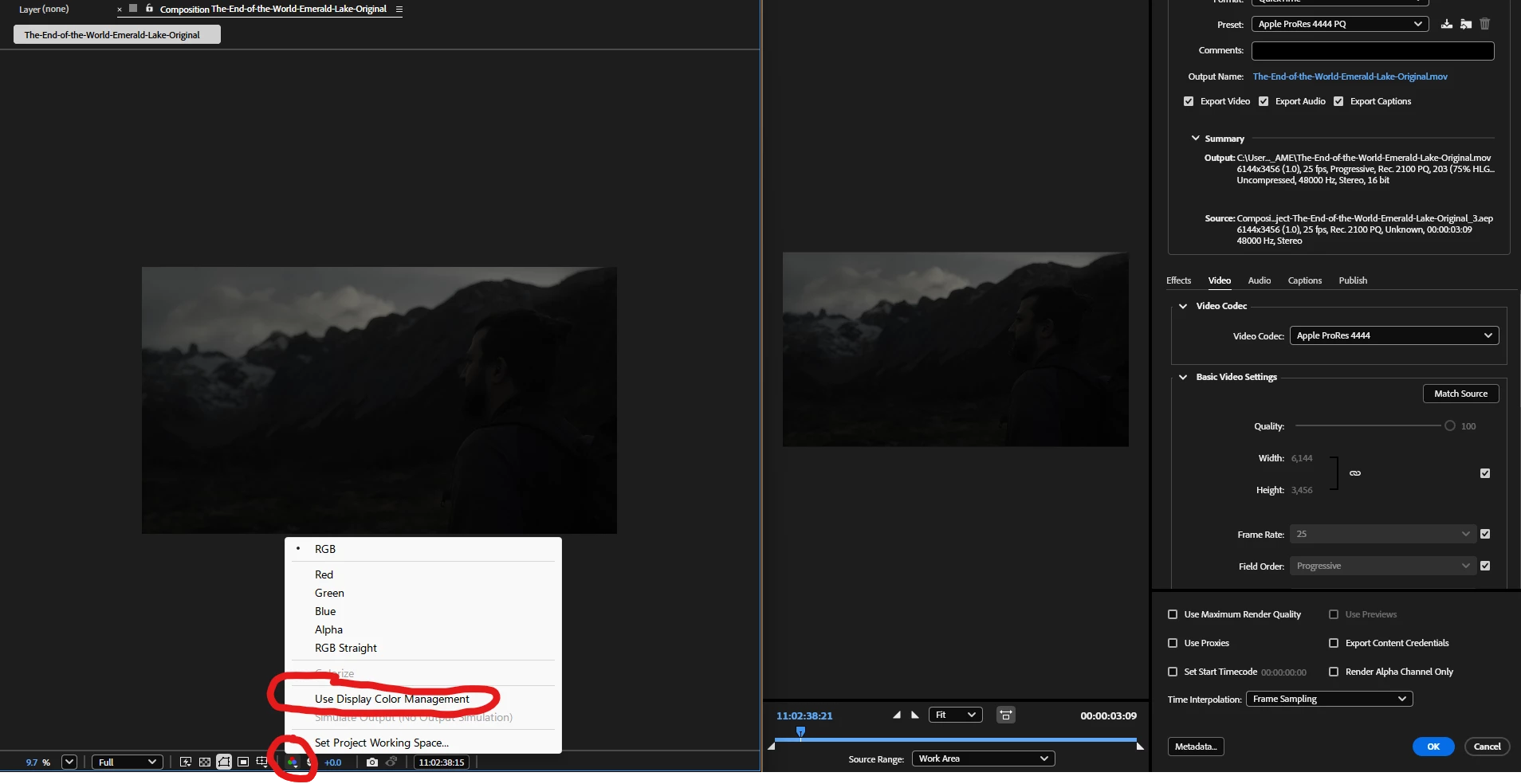Open the Full resolution dropdown
The image size is (1521, 784).
pyautogui.click(x=128, y=762)
